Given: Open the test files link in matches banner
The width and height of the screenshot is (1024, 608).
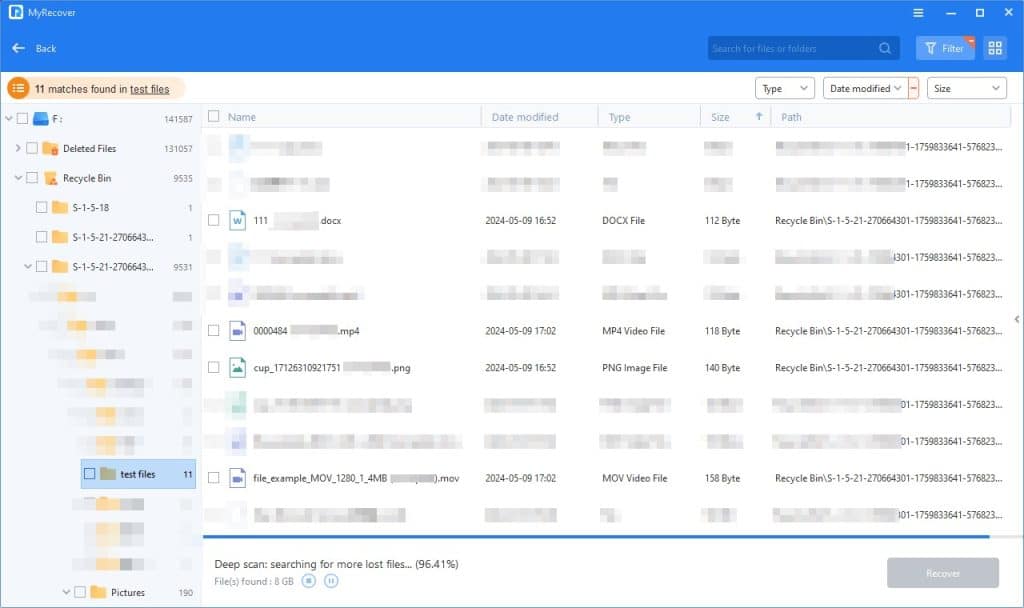Looking at the screenshot, I should pos(150,89).
